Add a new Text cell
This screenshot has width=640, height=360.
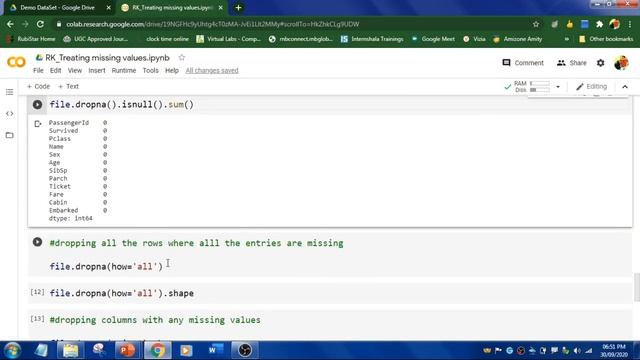tap(69, 87)
